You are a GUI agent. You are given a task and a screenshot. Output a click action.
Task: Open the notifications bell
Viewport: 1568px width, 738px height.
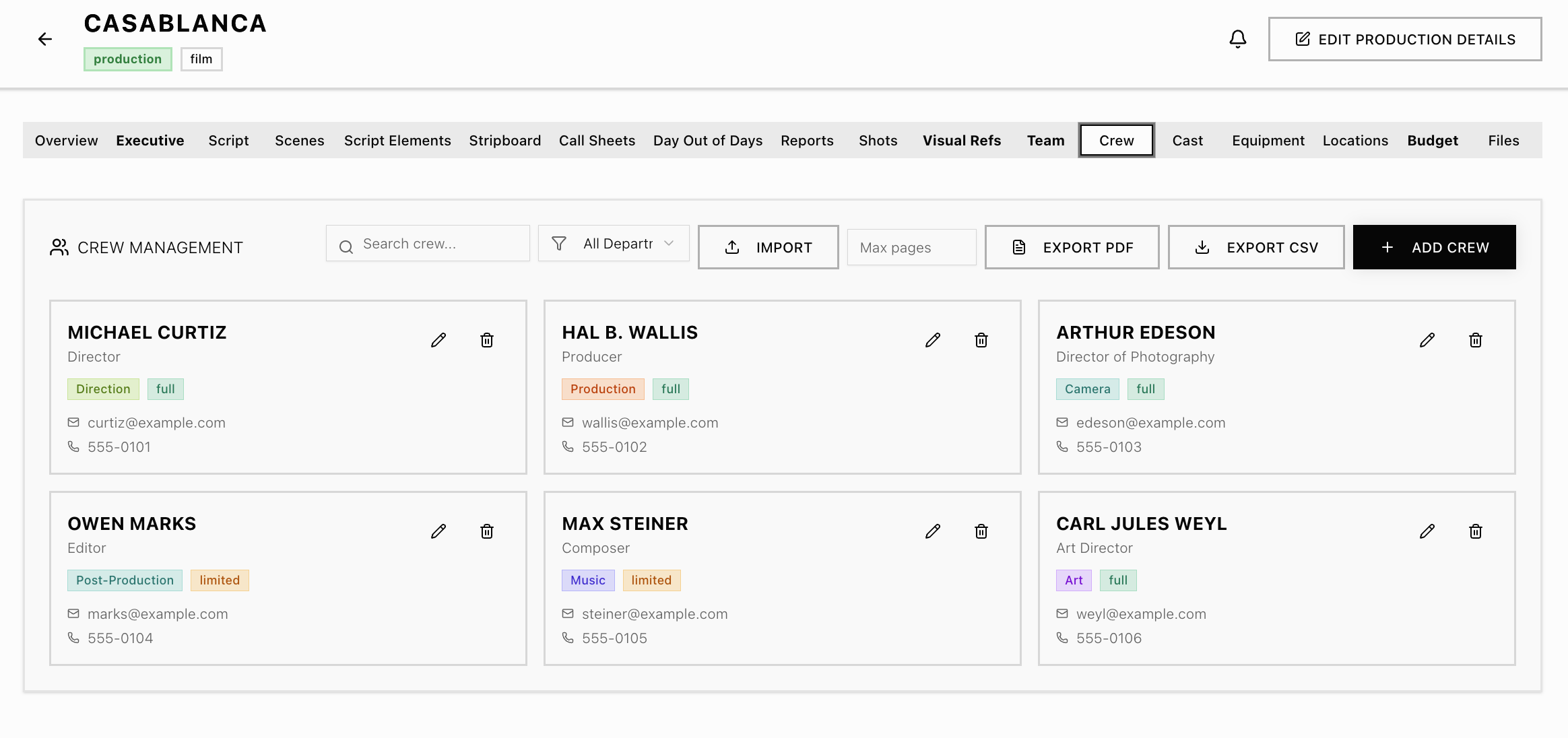tap(1237, 39)
